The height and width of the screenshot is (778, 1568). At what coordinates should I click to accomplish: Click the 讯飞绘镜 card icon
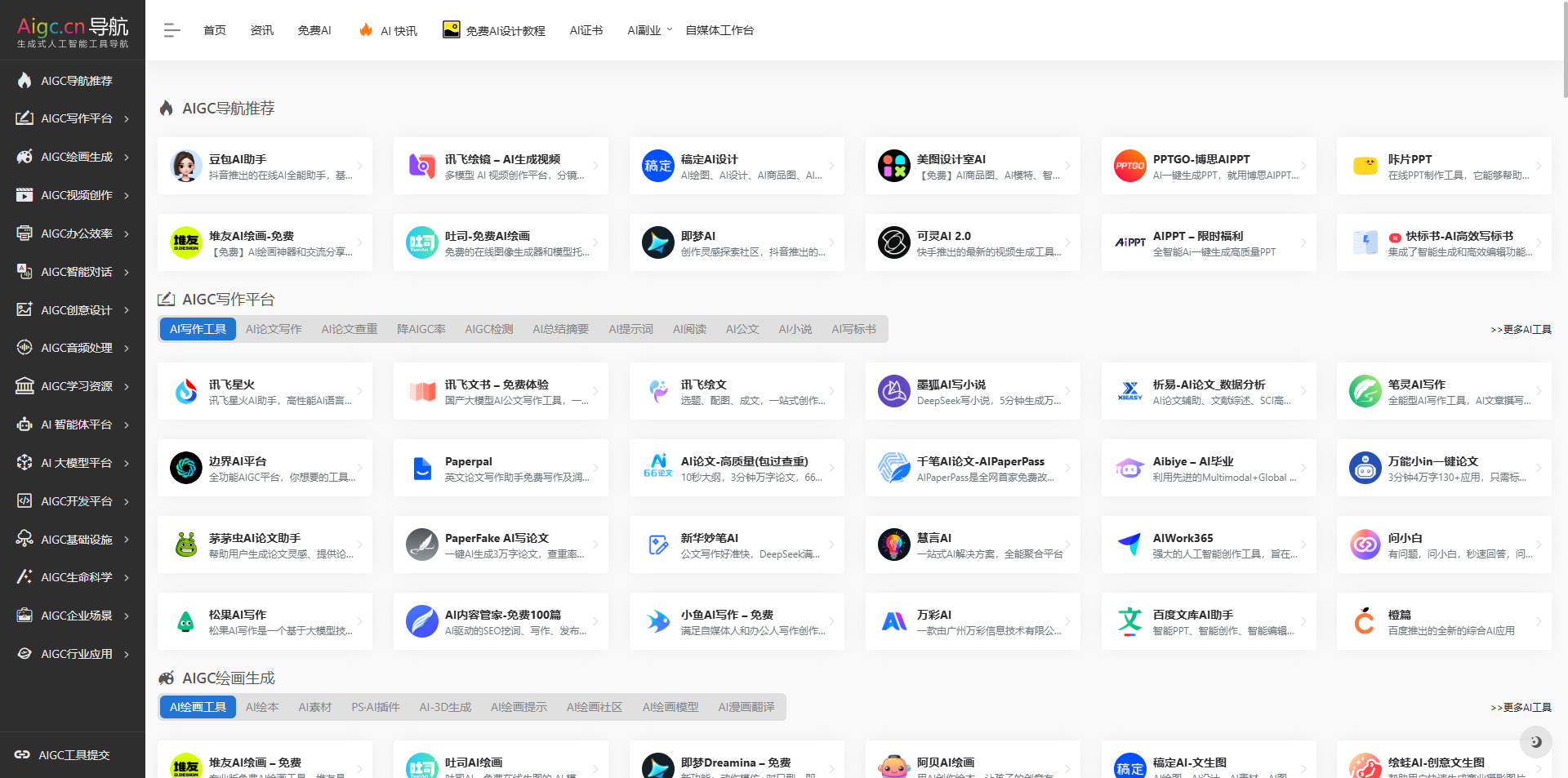[422, 166]
